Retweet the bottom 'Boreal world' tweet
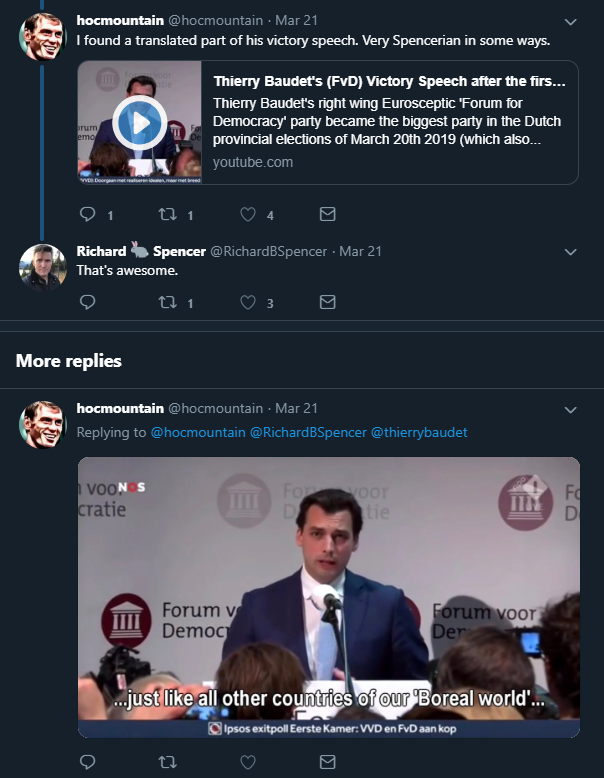The height and width of the screenshot is (778, 604). [x=167, y=762]
